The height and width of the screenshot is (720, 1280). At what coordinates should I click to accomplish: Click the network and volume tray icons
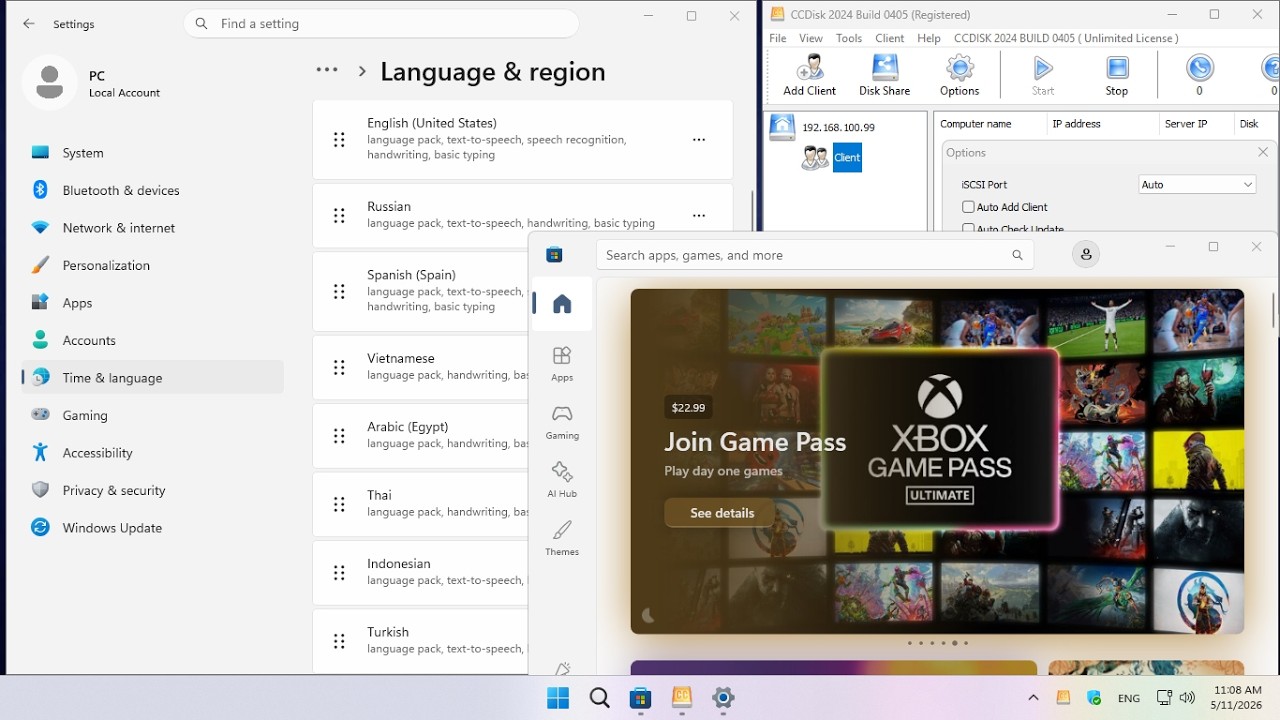point(1176,698)
